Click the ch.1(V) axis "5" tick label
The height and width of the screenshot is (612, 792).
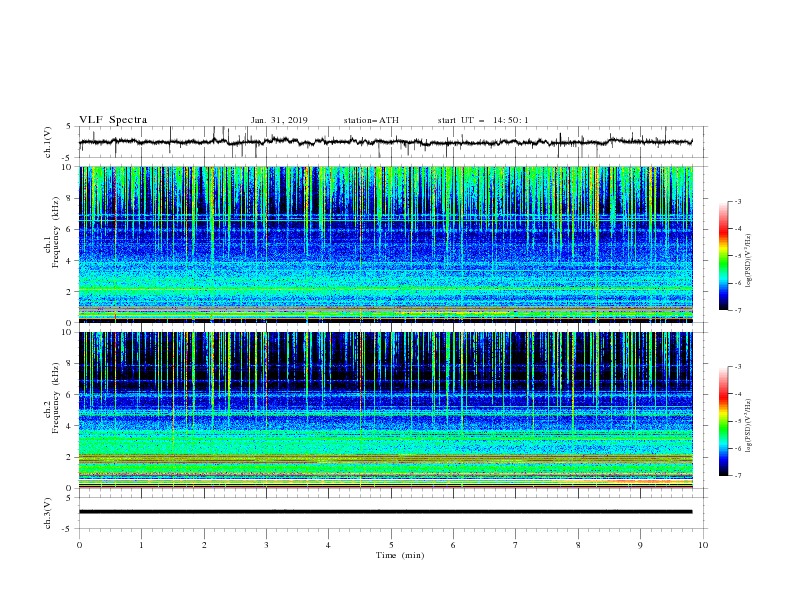pyautogui.click(x=70, y=127)
